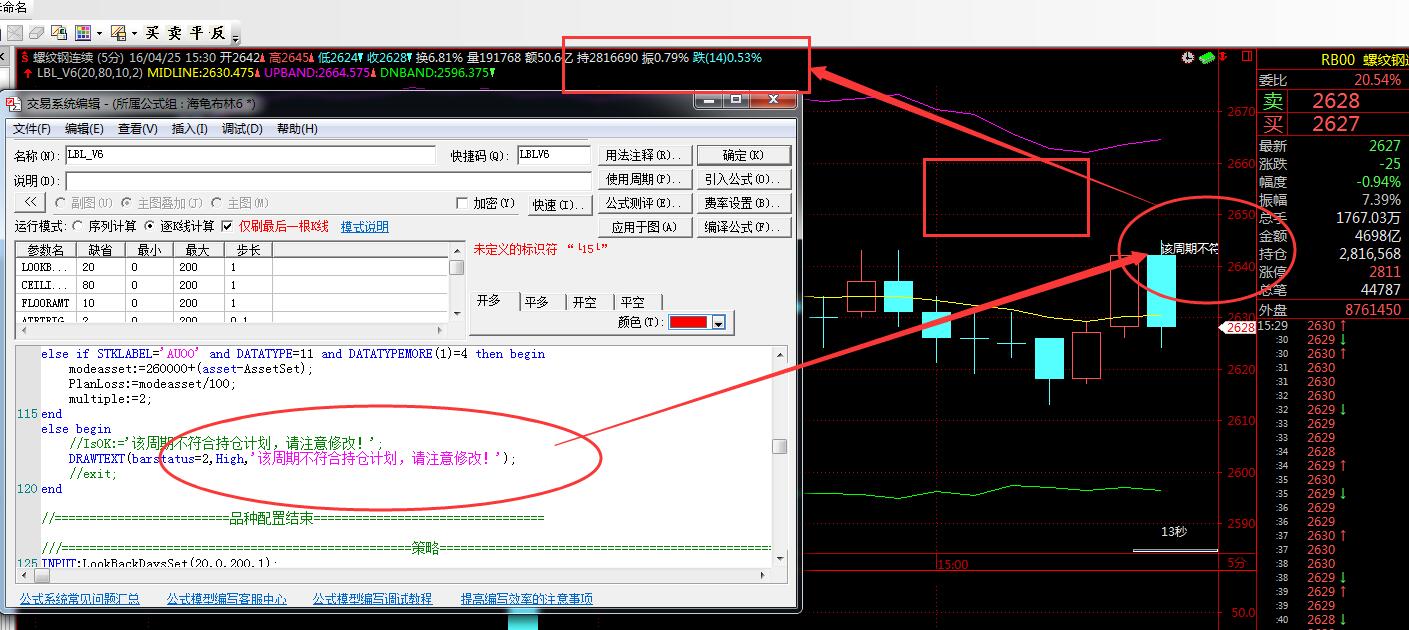Click the colored grid palette toolbar icon

click(x=83, y=33)
